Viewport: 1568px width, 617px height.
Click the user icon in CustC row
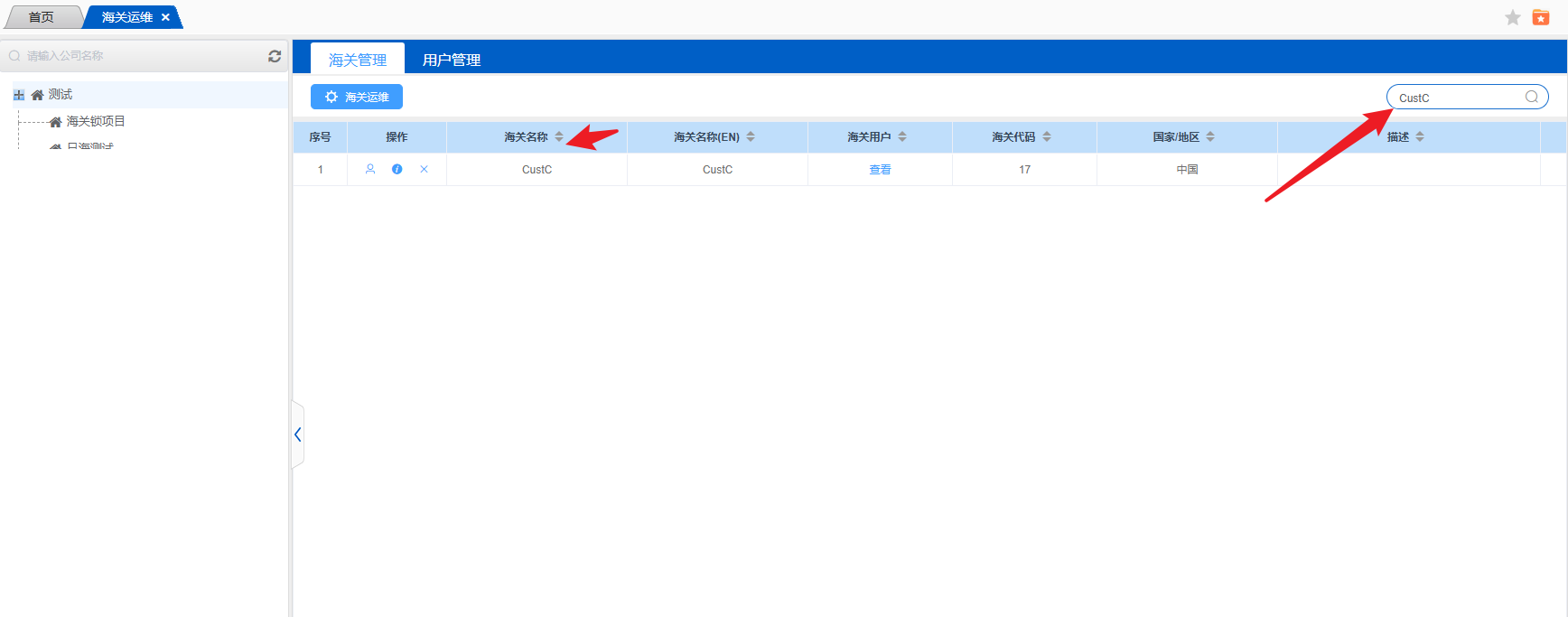(x=370, y=169)
